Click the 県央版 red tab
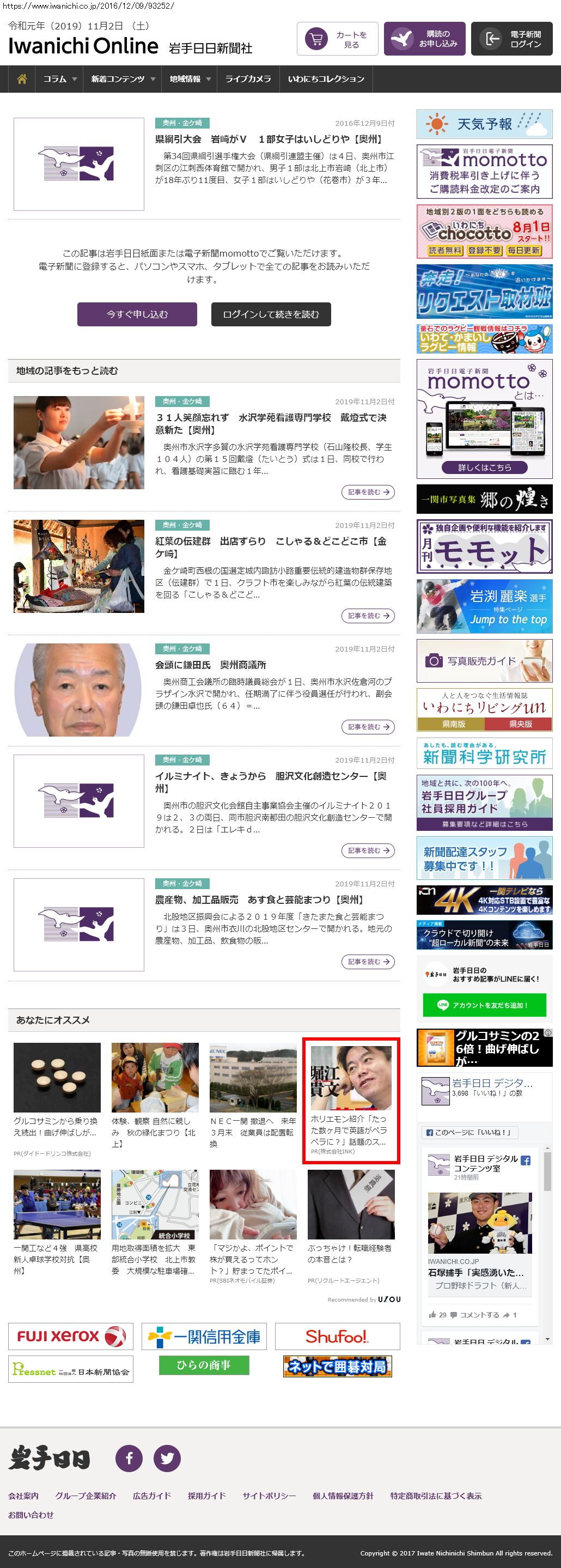The height and width of the screenshot is (1568, 561). click(x=519, y=724)
